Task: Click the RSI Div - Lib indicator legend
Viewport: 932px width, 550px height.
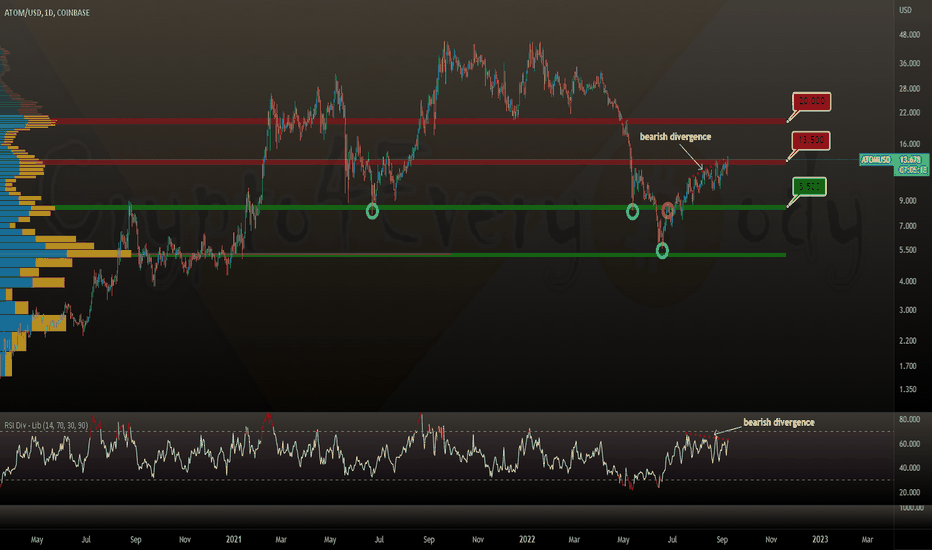Action: click(x=46, y=426)
